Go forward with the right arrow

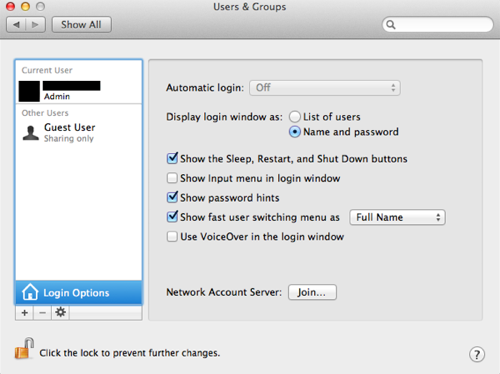35,25
